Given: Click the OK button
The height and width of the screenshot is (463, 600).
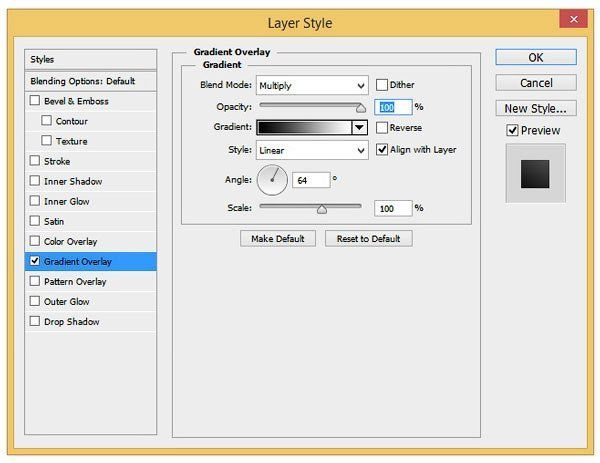Looking at the screenshot, I should coord(536,57).
